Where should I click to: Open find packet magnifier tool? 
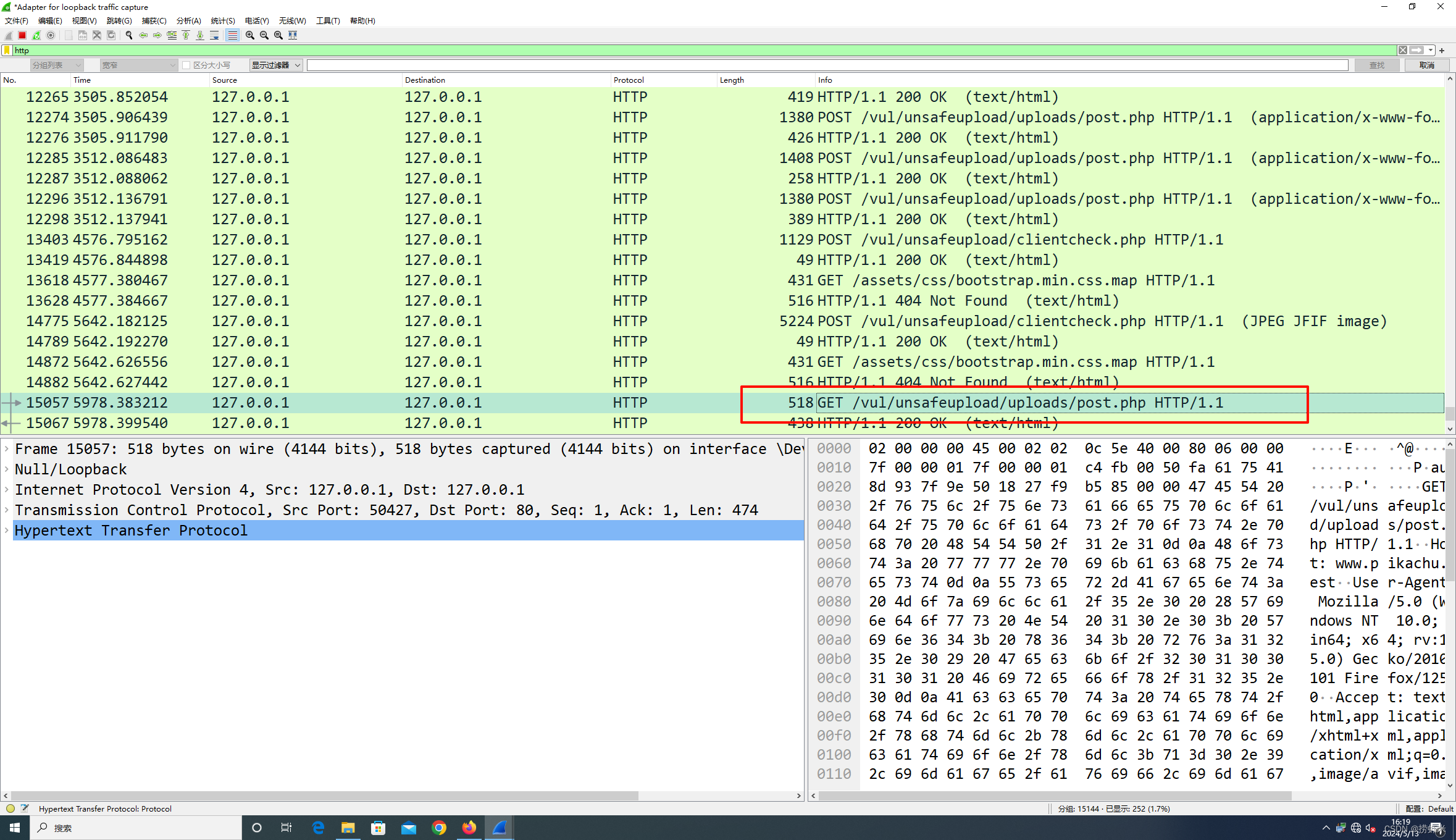point(129,35)
